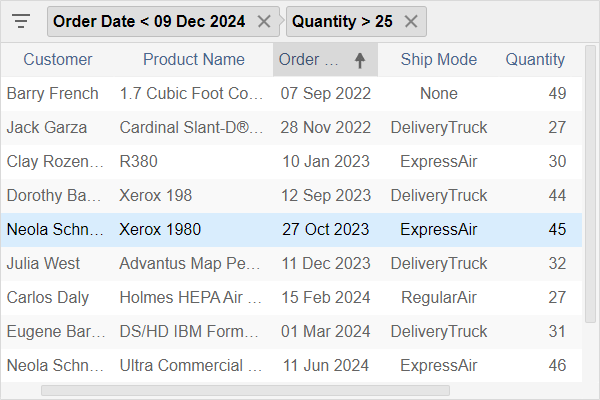Select the R380 product row
The height and width of the screenshot is (400, 600).
(x=292, y=162)
